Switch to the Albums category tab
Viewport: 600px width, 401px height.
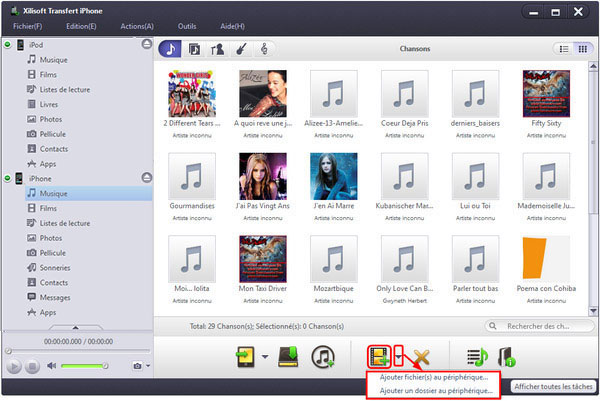(194, 49)
